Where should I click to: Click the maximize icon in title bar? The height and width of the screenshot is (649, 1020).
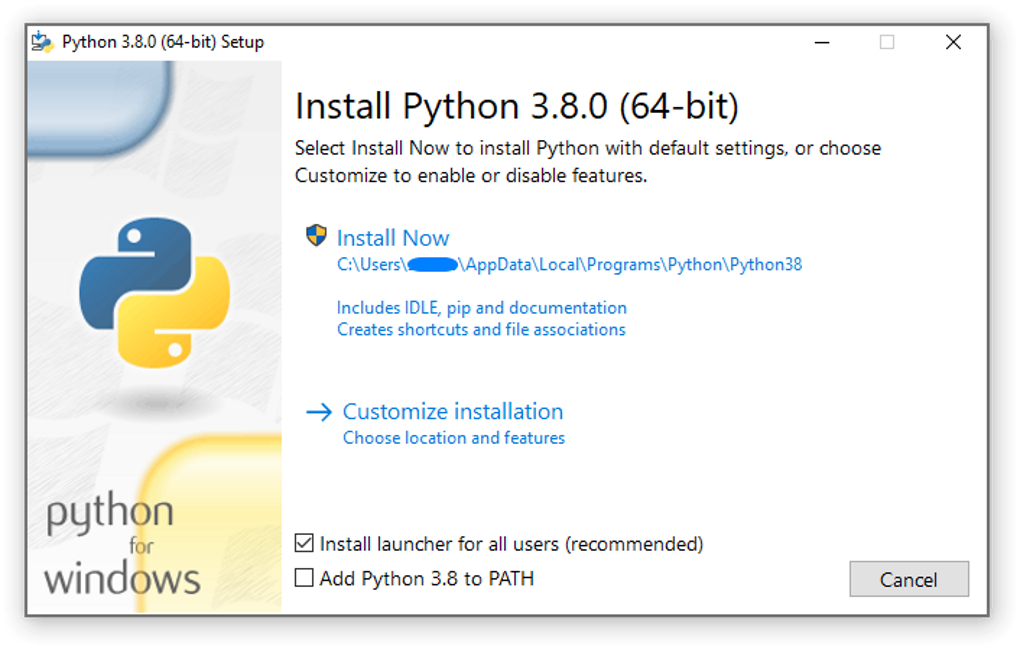coord(886,42)
